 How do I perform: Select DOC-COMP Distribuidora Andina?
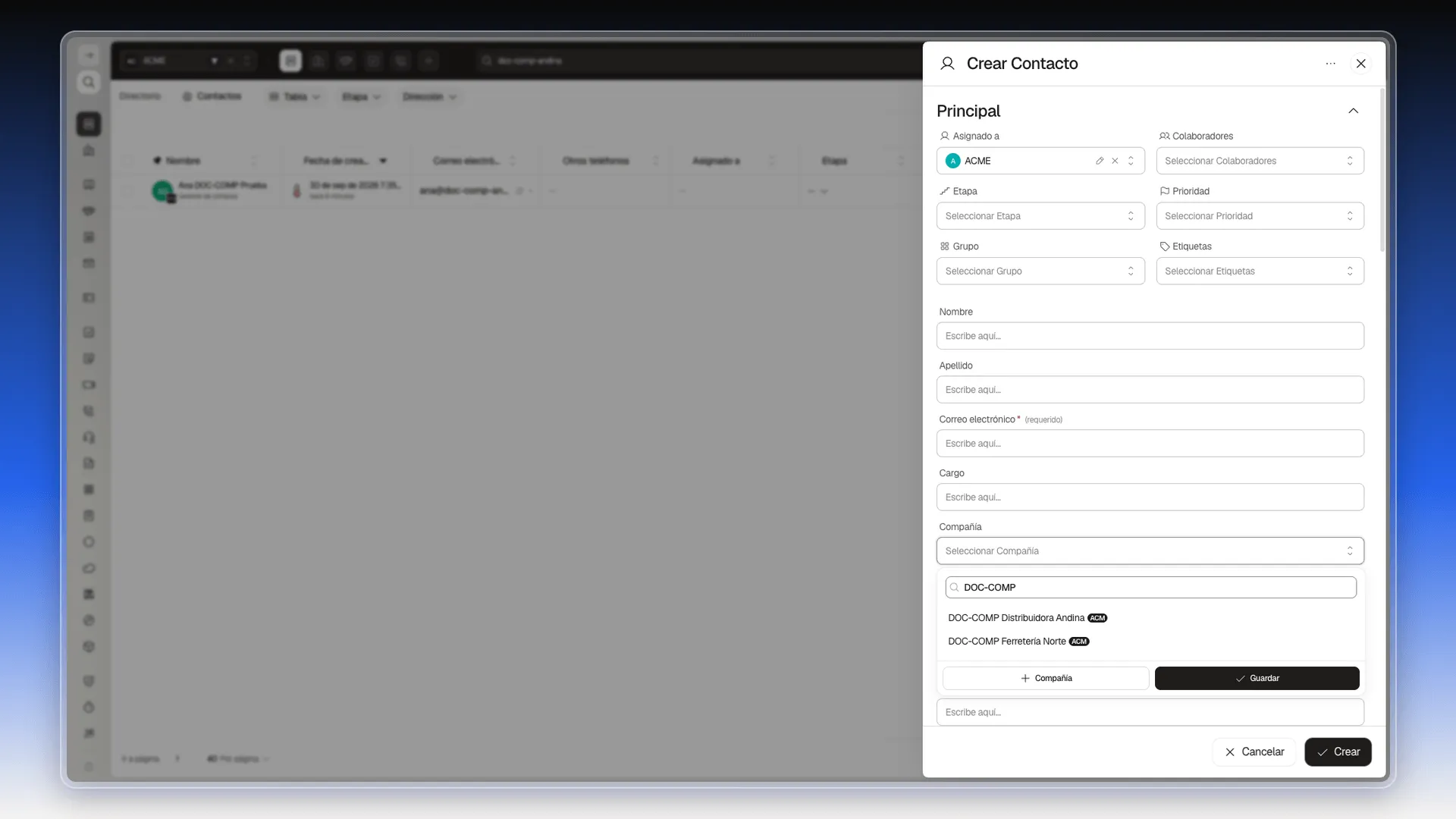[1150, 618]
